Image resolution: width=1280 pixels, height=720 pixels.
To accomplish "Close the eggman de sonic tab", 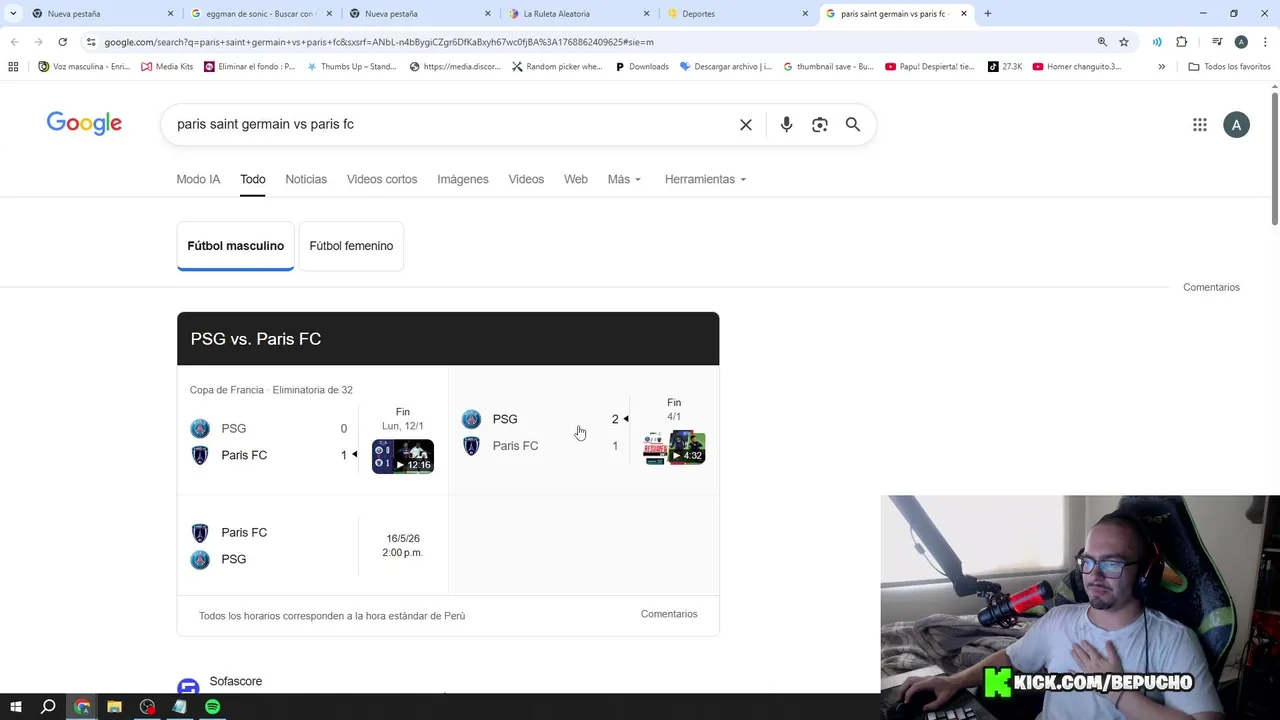I will click(x=329, y=14).
